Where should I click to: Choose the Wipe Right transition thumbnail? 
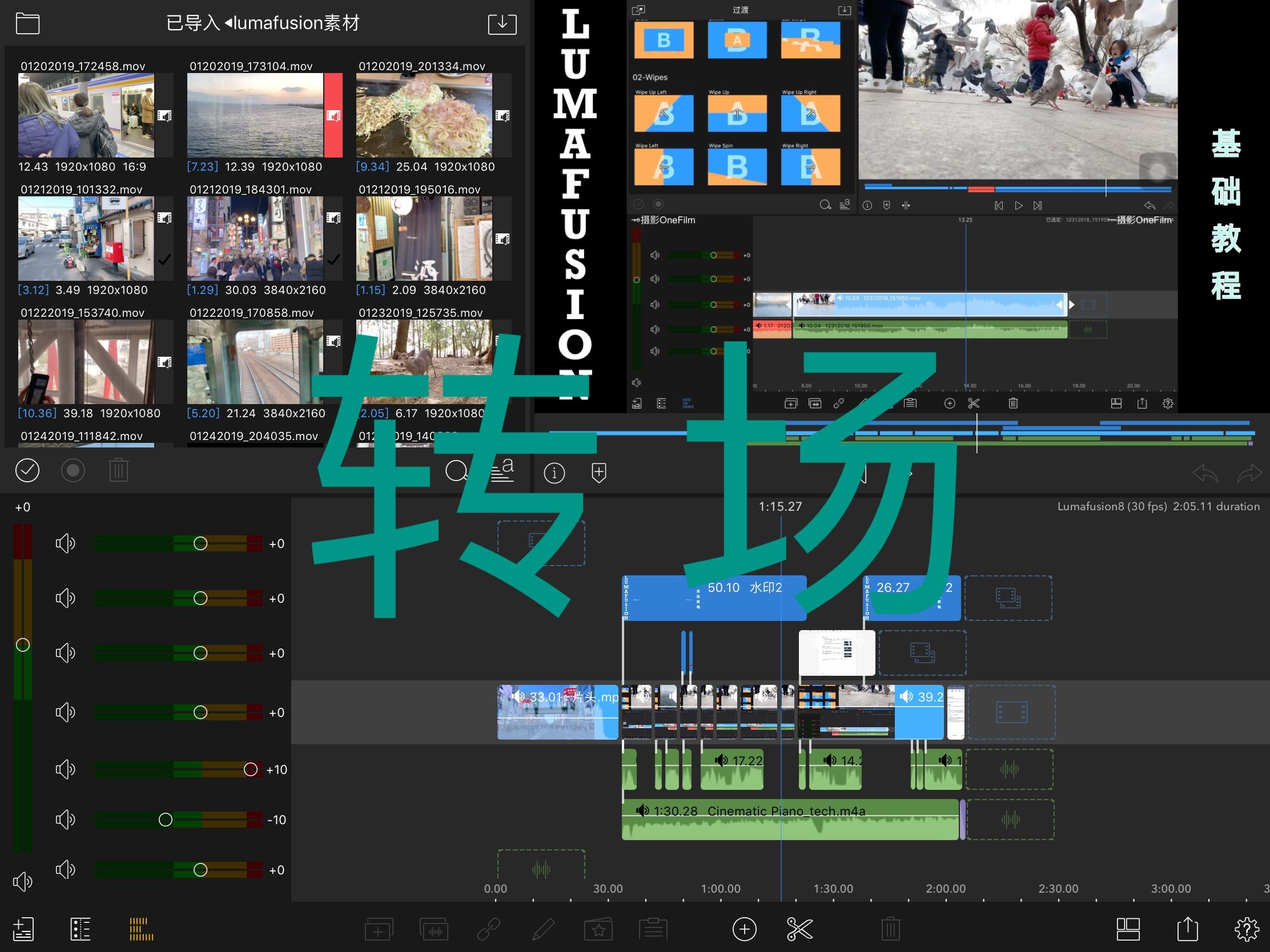tap(811, 167)
